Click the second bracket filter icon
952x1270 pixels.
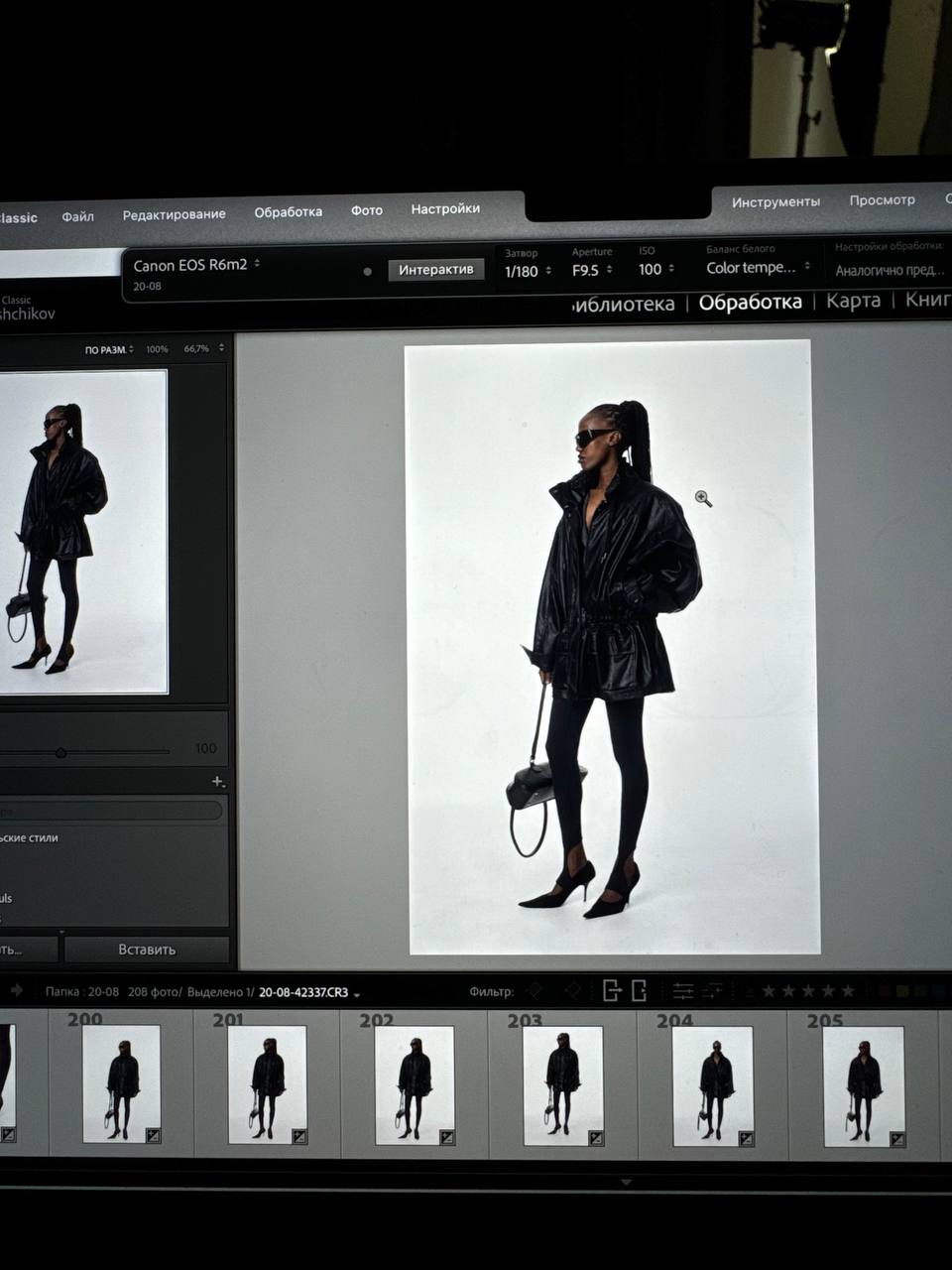coord(640,990)
